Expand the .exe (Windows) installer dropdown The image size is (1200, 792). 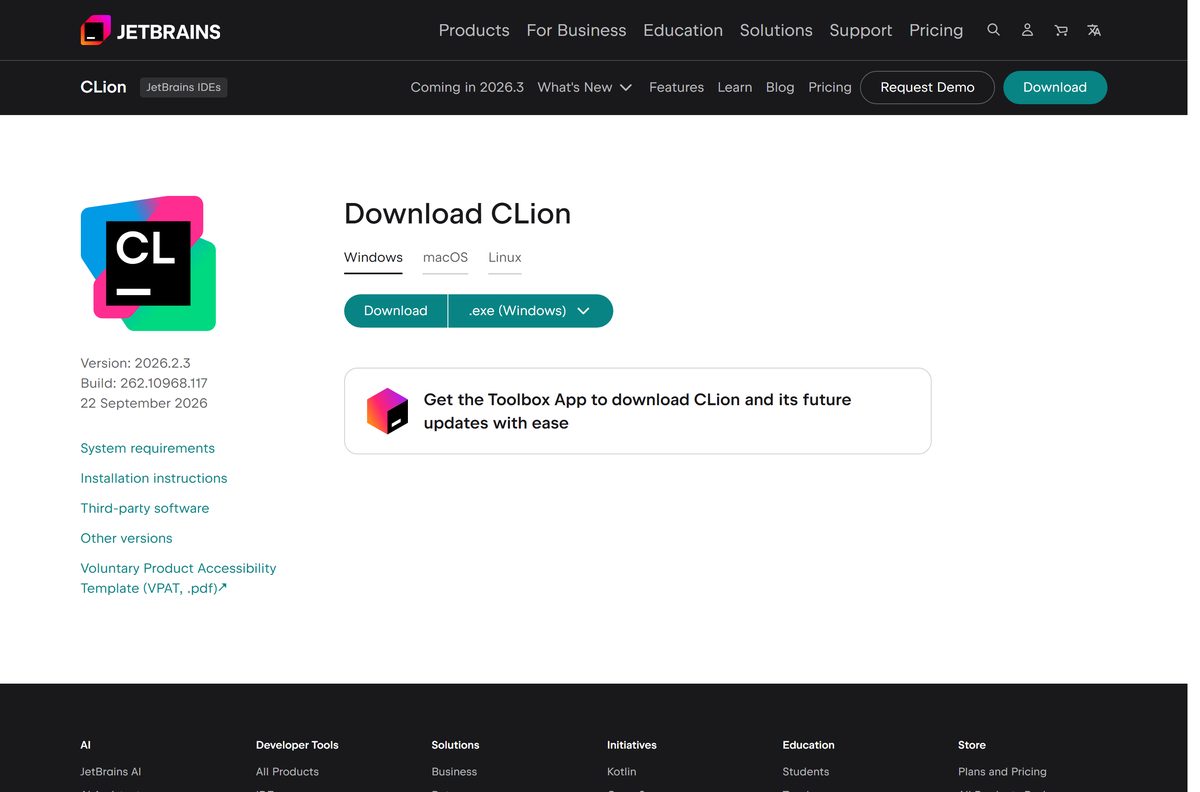tap(531, 311)
